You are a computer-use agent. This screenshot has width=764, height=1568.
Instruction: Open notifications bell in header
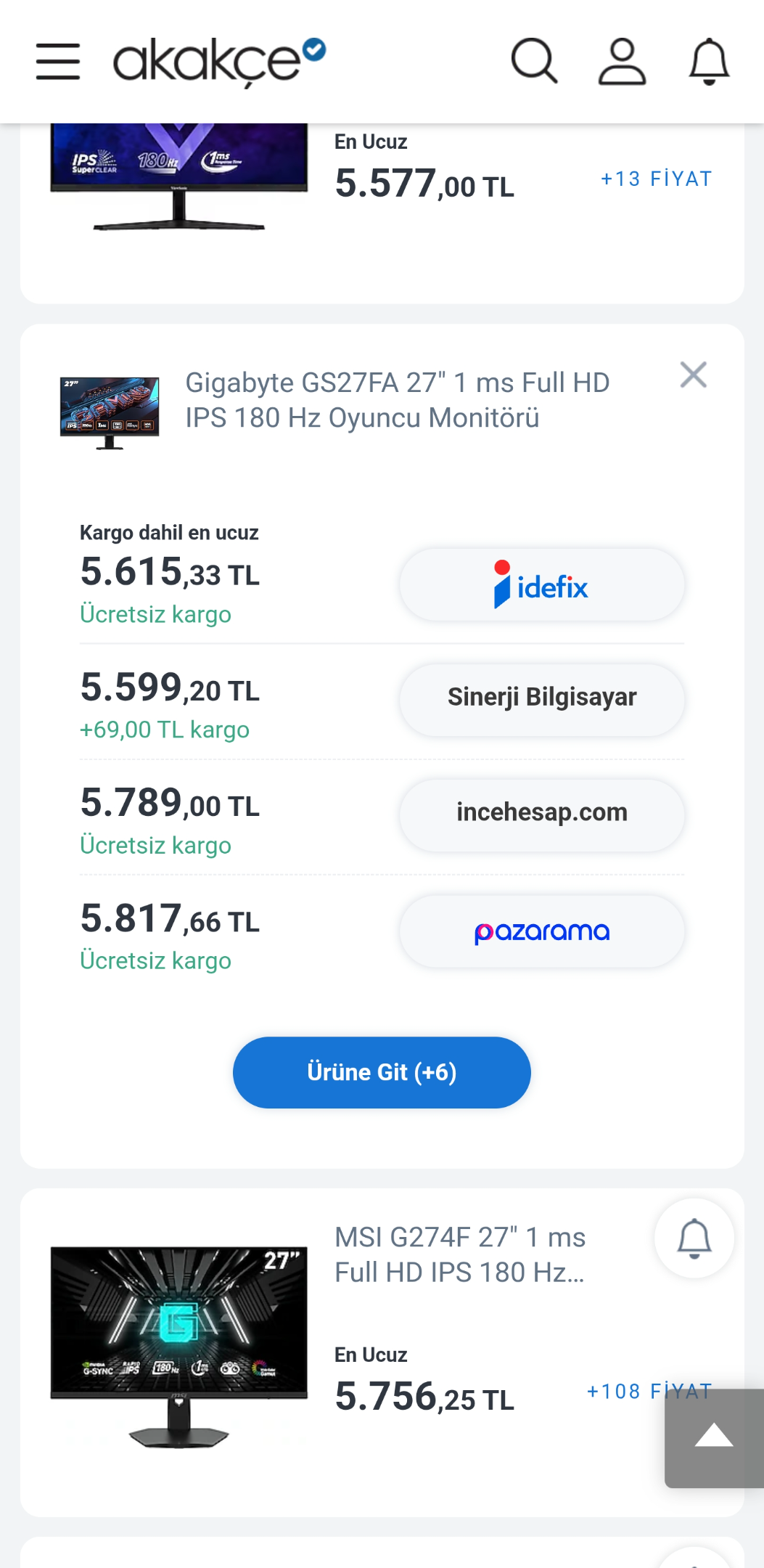[709, 62]
